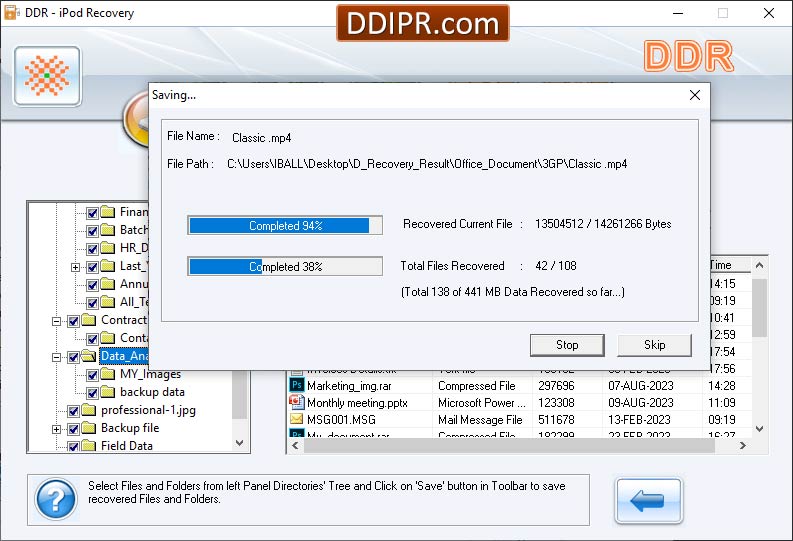Click the blue back arrow button
This screenshot has height=541, width=793.
pyautogui.click(x=648, y=501)
